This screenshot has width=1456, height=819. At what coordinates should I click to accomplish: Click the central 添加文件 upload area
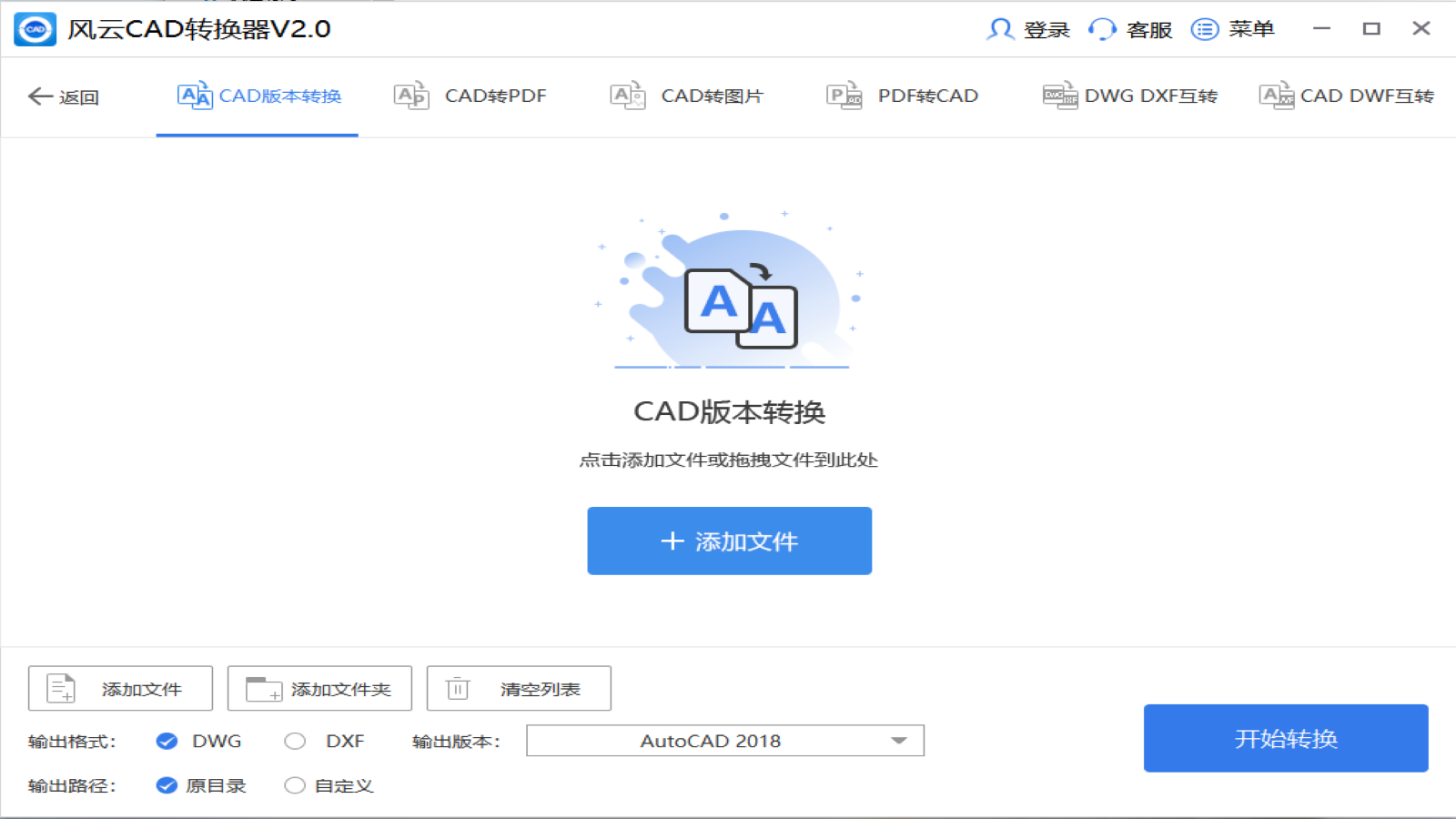(x=728, y=541)
